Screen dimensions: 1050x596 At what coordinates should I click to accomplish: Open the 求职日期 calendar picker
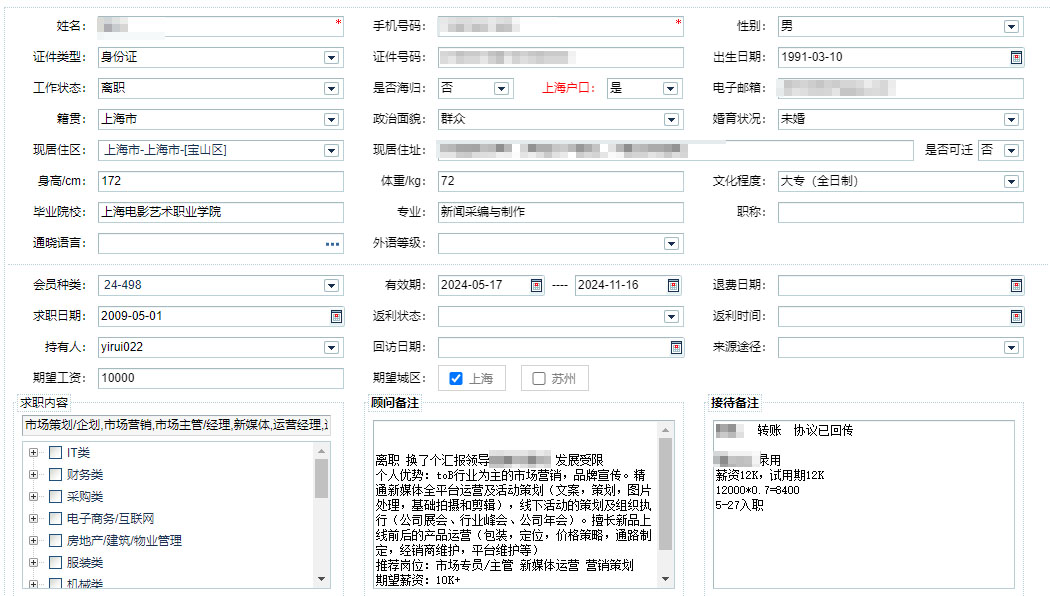tap(336, 317)
